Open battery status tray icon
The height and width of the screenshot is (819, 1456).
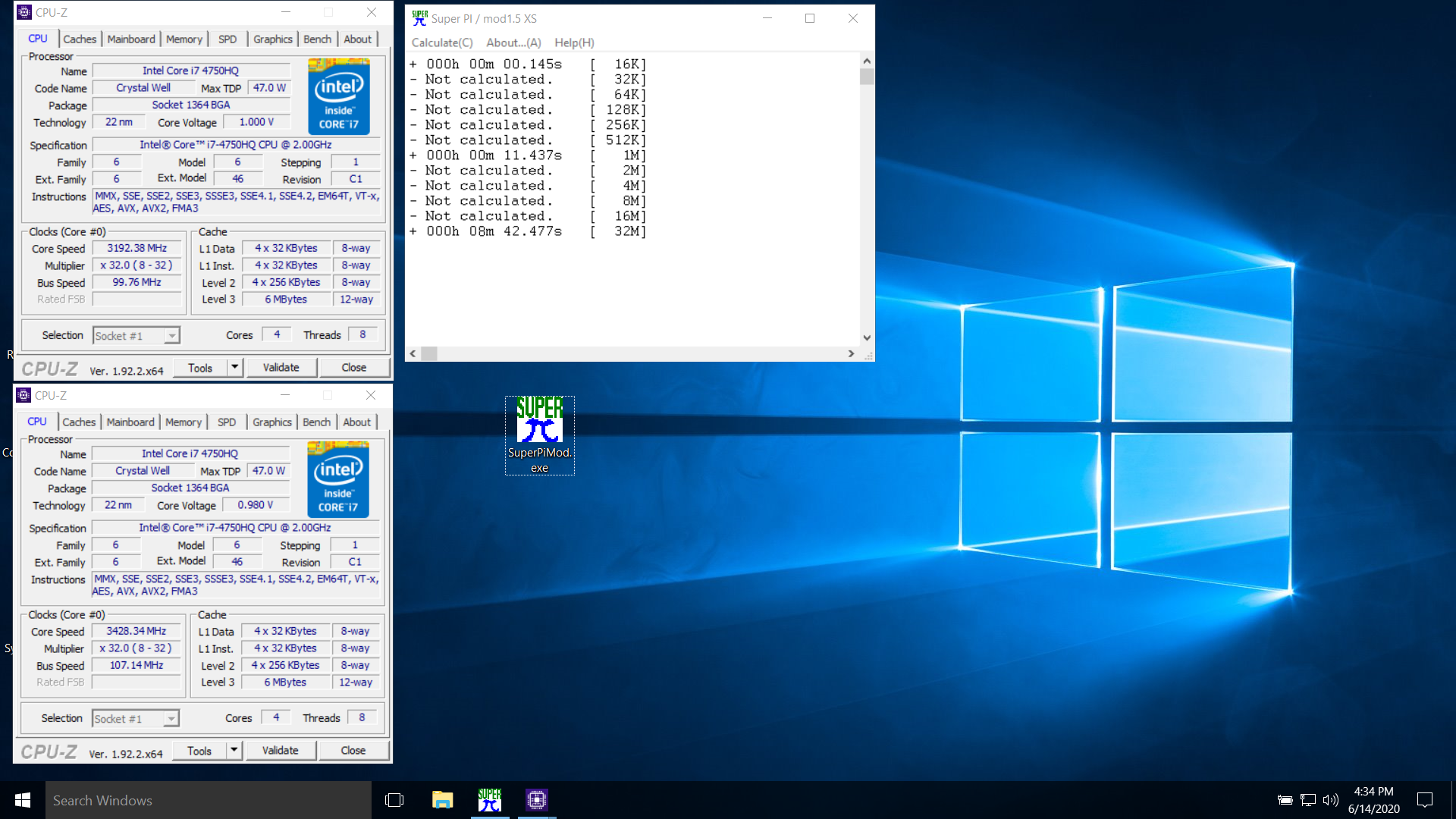click(x=1285, y=800)
